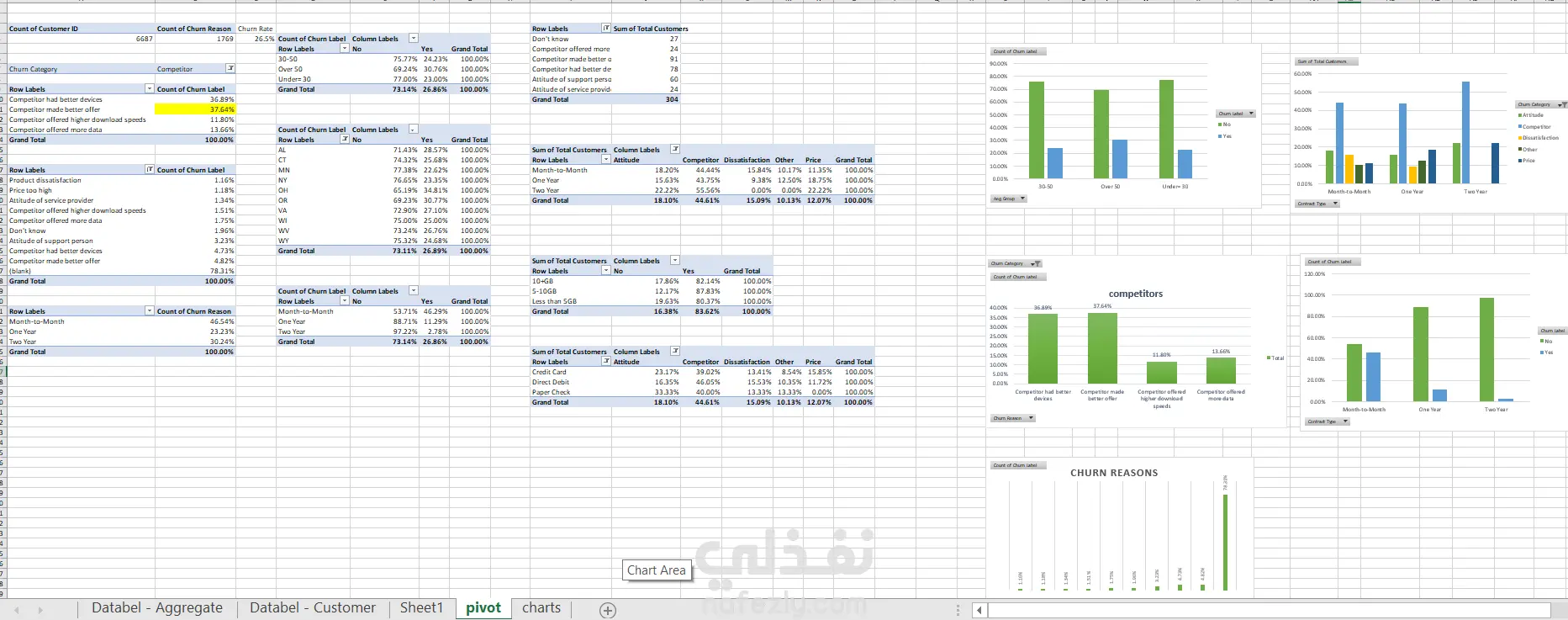Click Churn Label legend button on lower right chart
Viewport: 1568px width, 620px height.
tap(1553, 331)
